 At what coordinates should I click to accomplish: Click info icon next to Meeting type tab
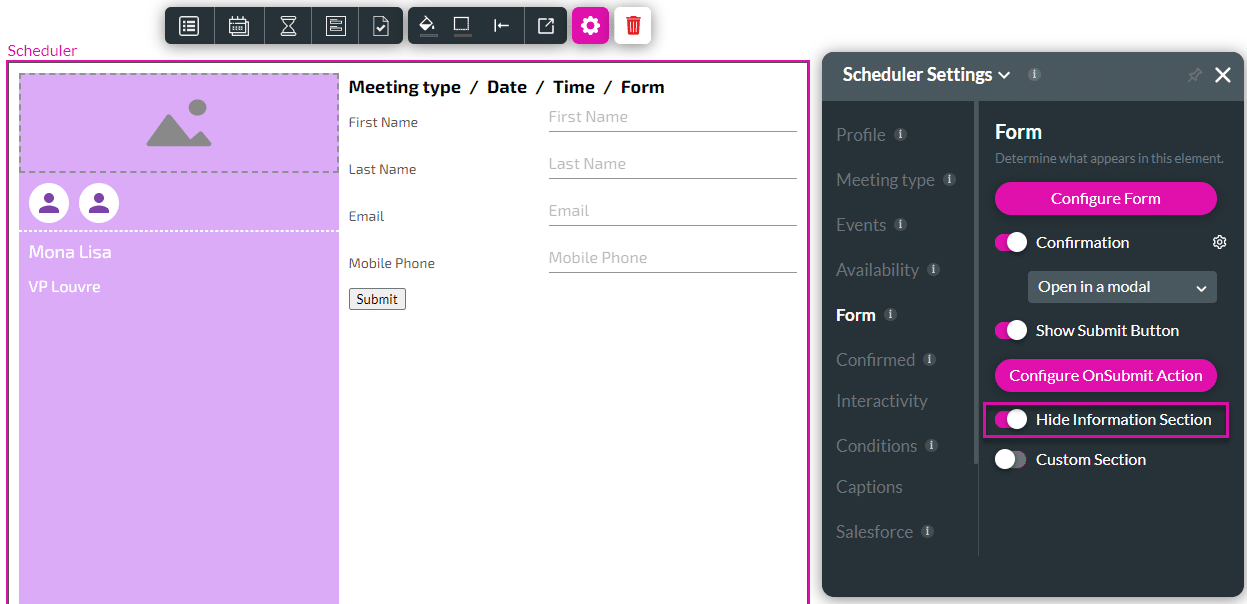(949, 179)
